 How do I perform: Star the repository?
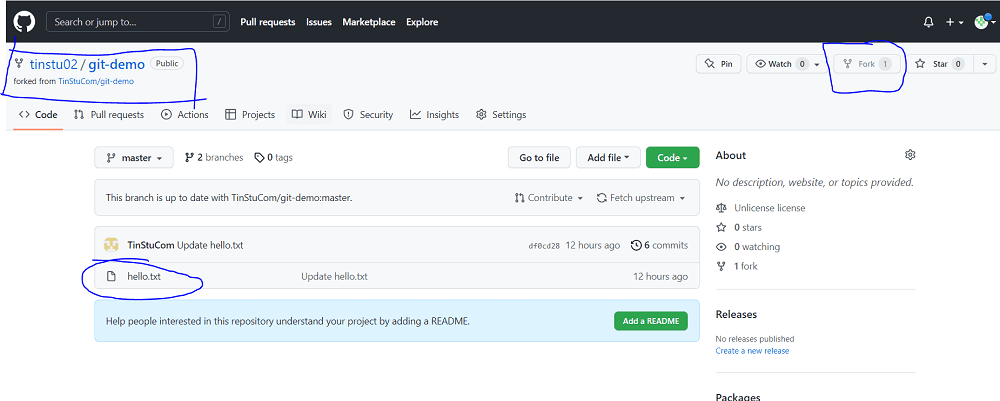click(939, 64)
